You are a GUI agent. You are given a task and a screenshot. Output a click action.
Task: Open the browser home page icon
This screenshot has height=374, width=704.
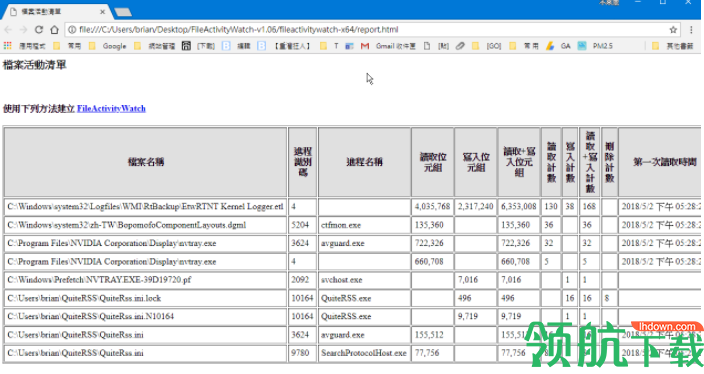(x=54, y=30)
